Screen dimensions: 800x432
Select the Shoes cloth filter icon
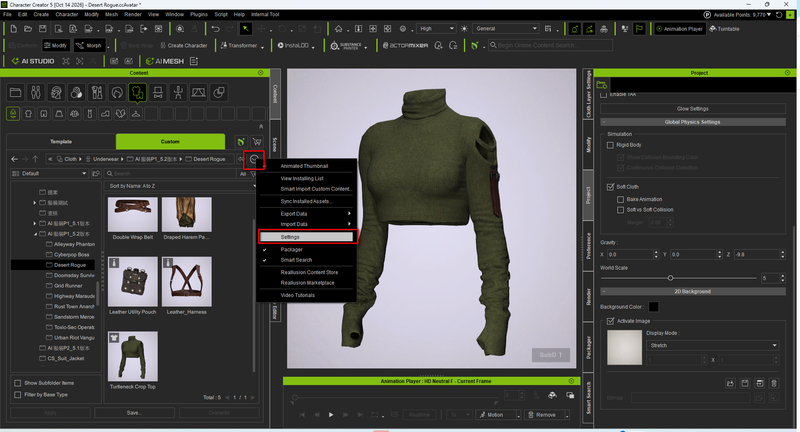tap(105, 114)
